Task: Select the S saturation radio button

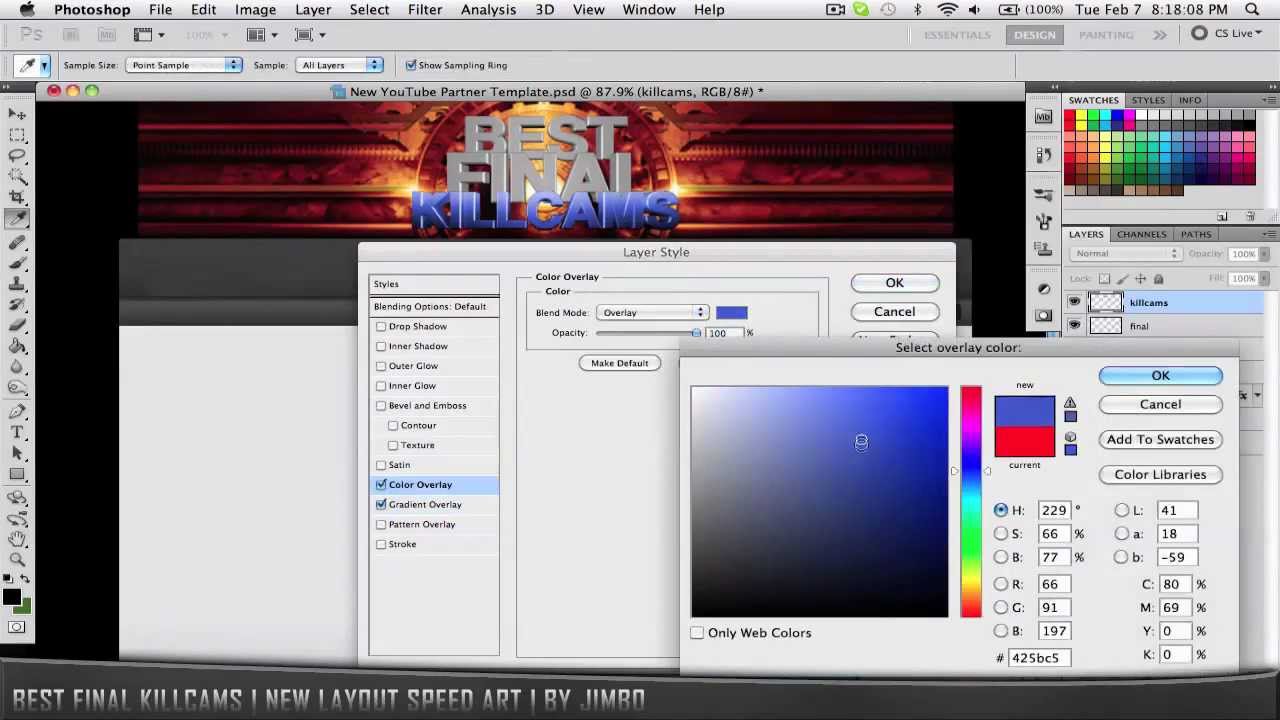Action: pyautogui.click(x=1001, y=534)
